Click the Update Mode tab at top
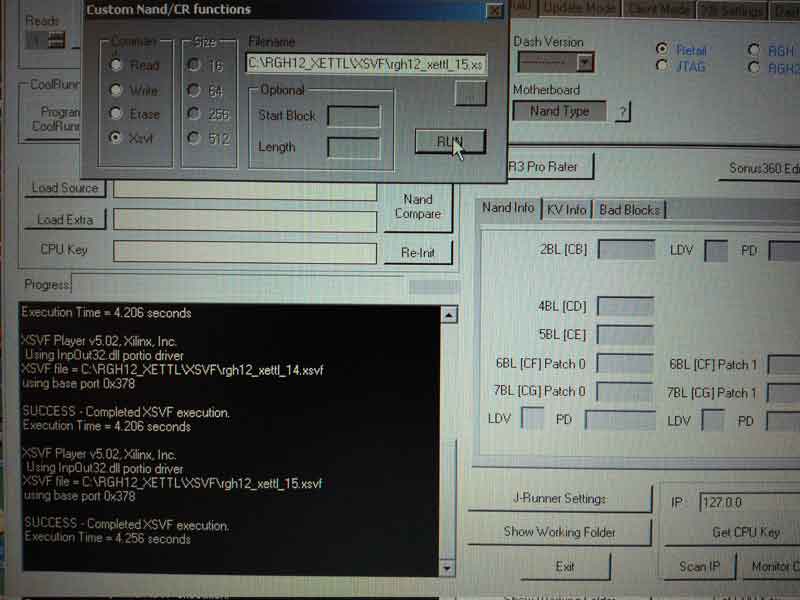800x600 pixels. (580, 8)
